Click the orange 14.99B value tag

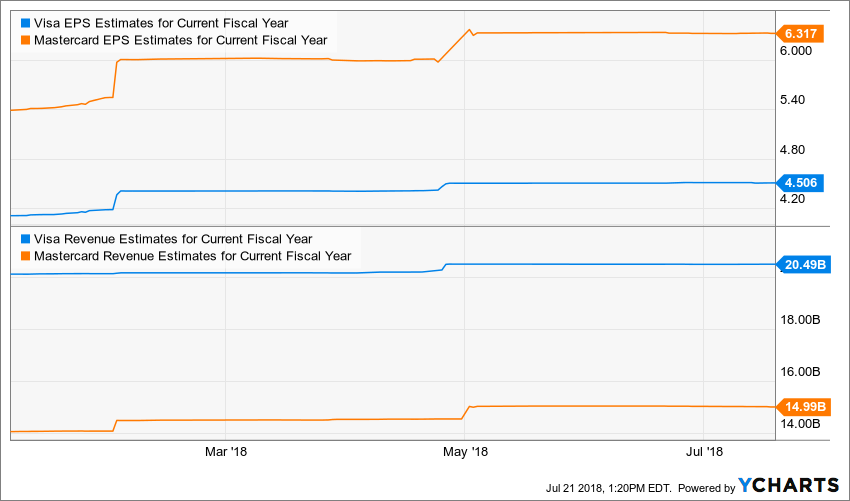tap(804, 406)
